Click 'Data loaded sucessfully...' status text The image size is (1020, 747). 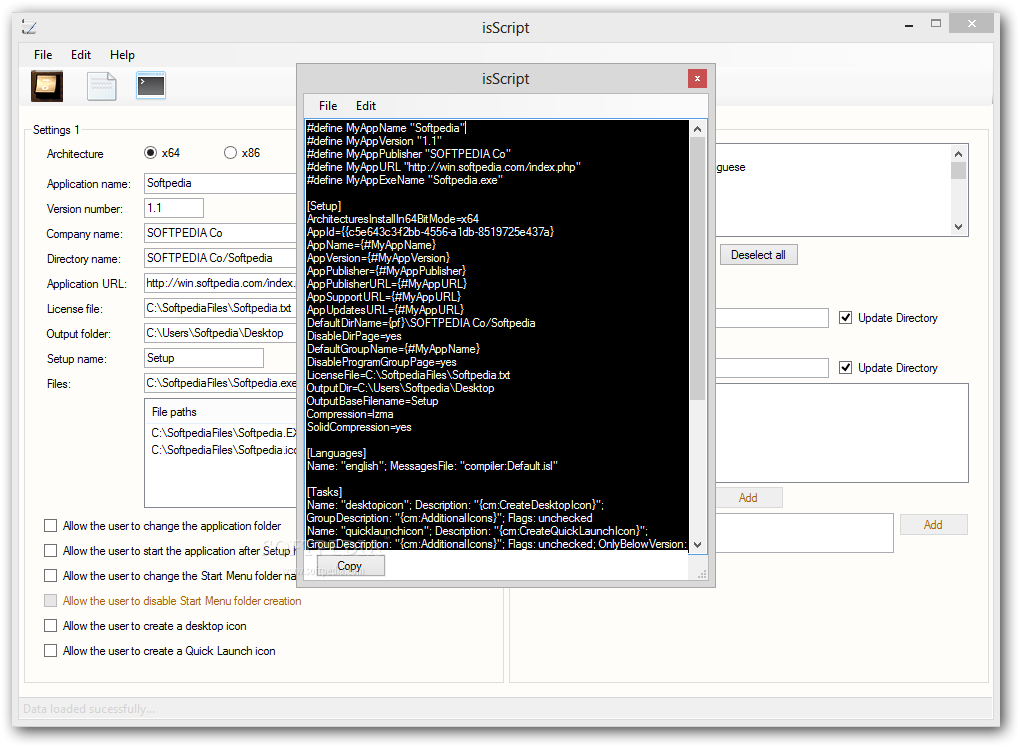tap(89, 709)
